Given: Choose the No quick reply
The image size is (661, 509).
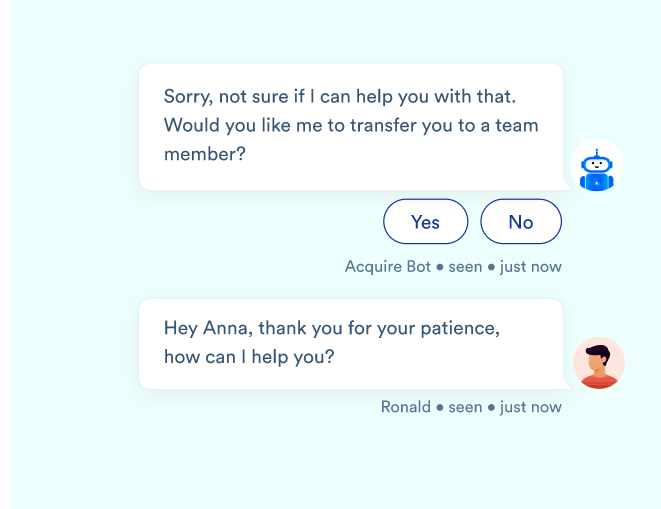Looking at the screenshot, I should [521, 221].
